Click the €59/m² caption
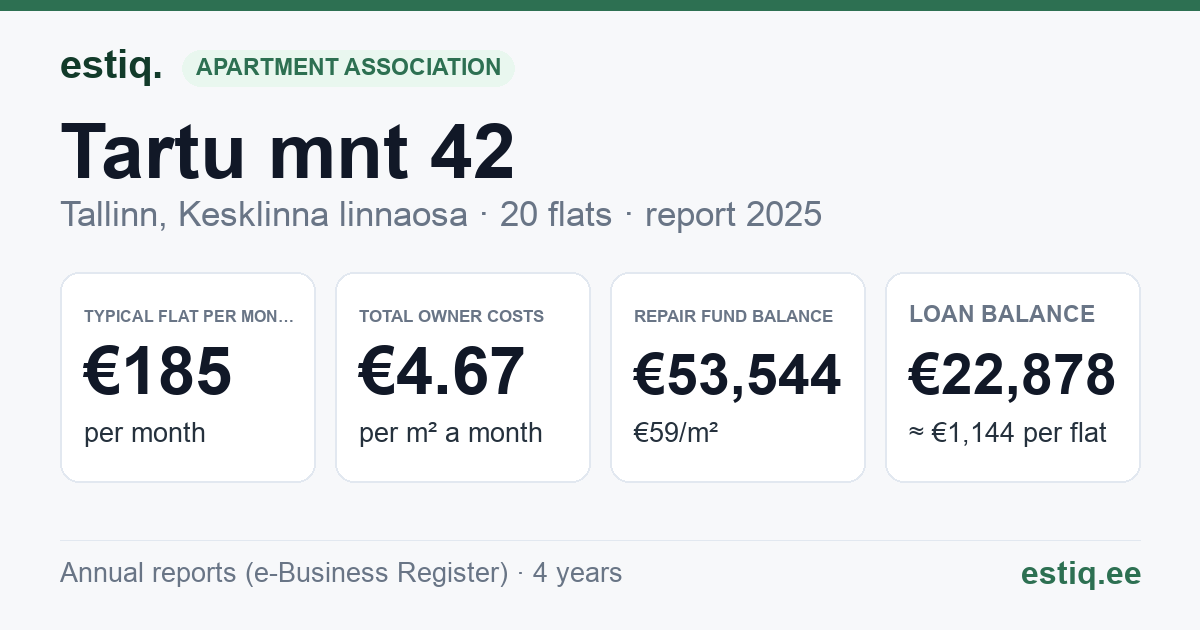 pyautogui.click(x=676, y=433)
